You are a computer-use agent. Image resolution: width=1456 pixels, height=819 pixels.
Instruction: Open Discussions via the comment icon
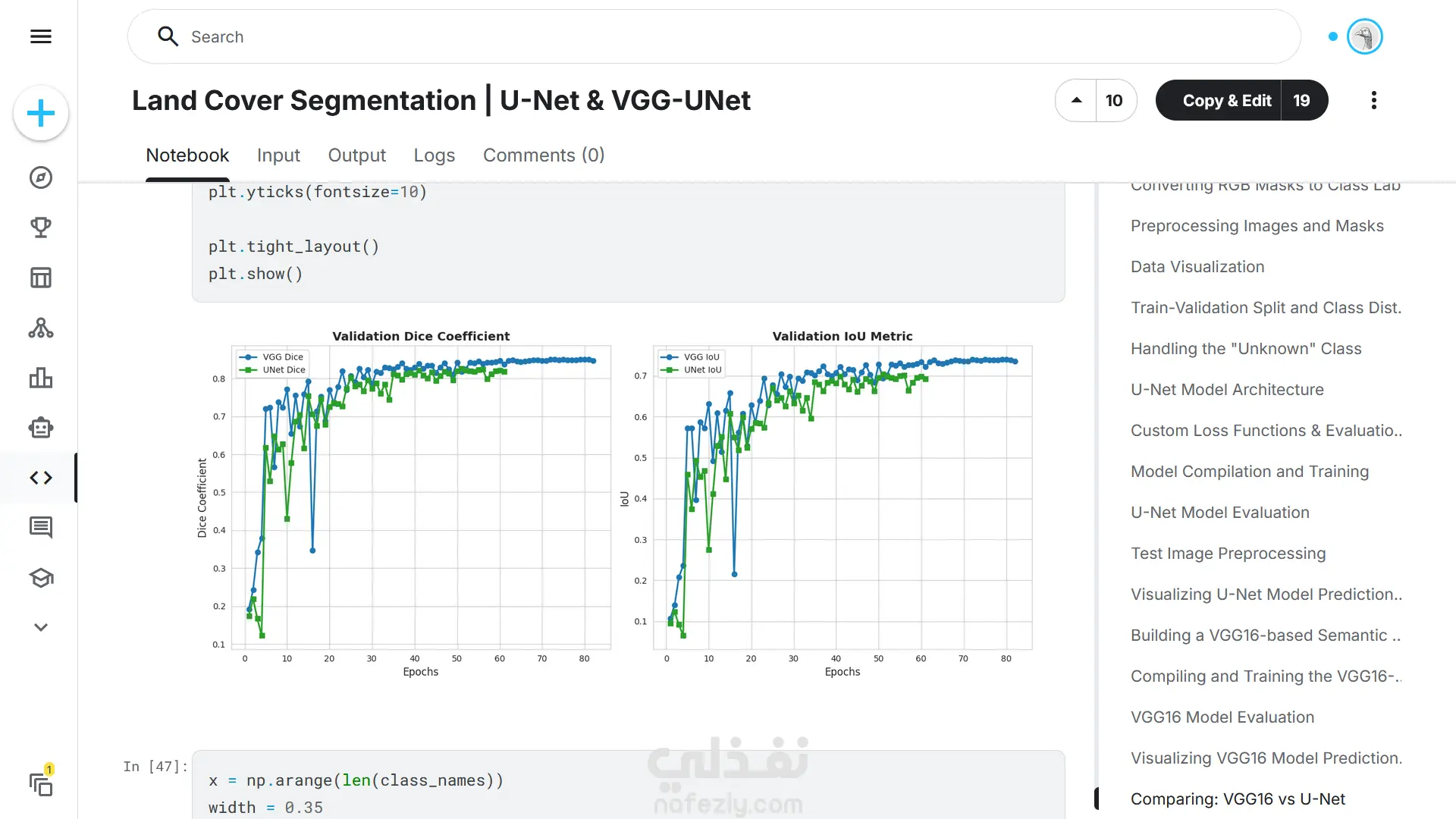coord(41,527)
